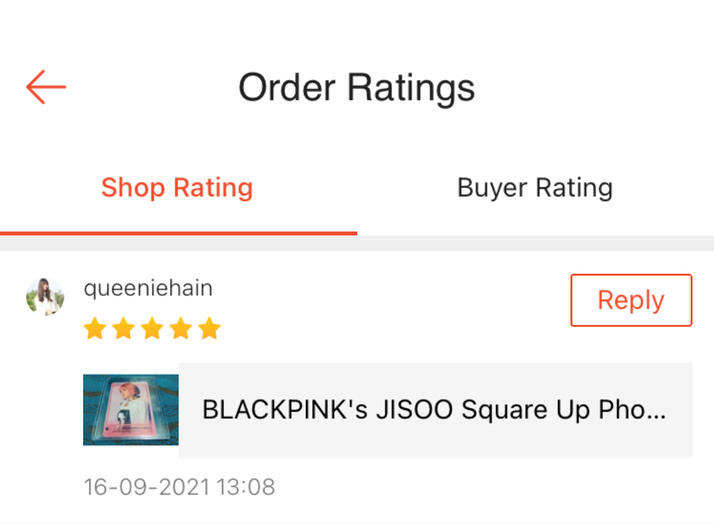Click the fifth rating star
The height and width of the screenshot is (524, 714).
pos(209,329)
